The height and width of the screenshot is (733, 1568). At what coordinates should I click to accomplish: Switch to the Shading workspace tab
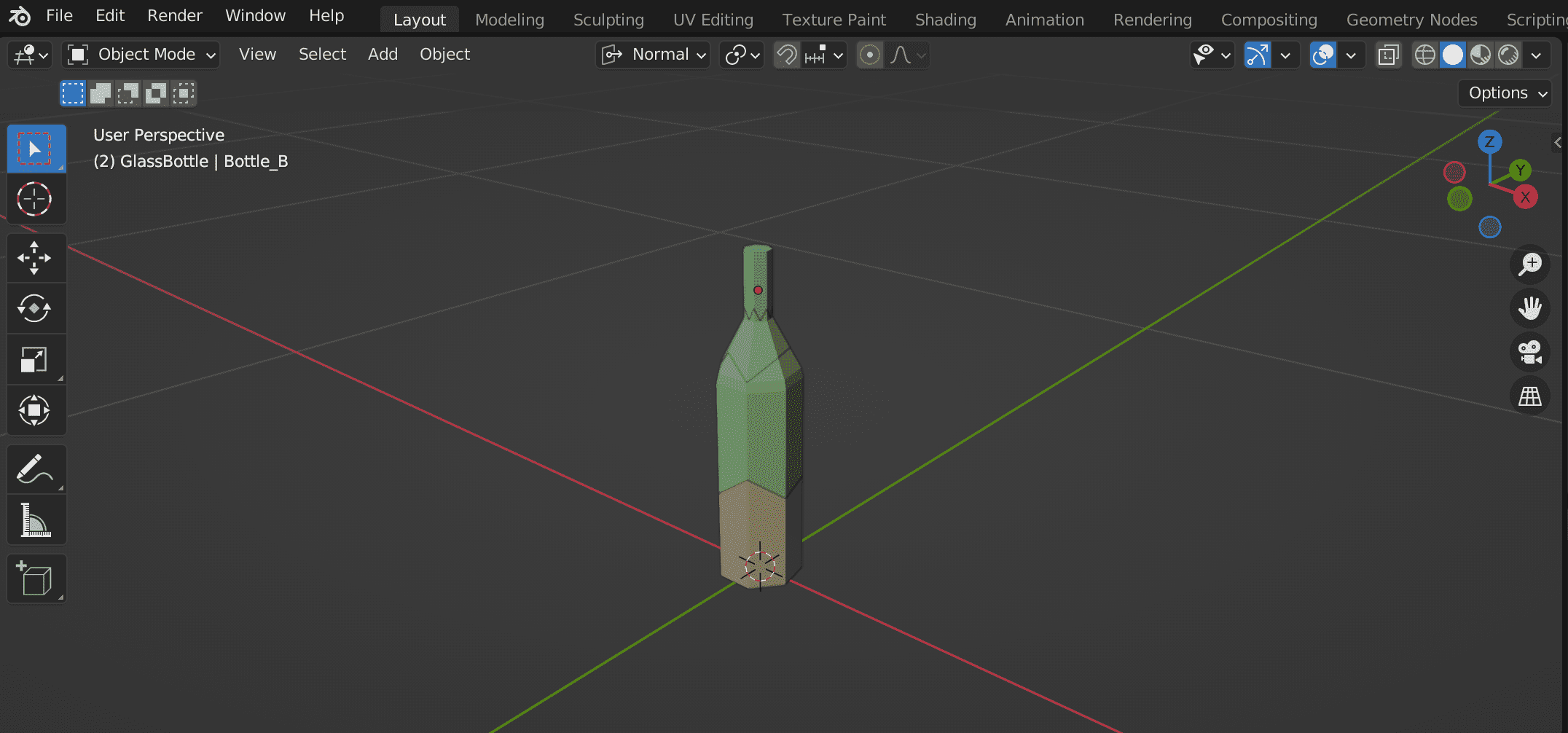point(946,20)
